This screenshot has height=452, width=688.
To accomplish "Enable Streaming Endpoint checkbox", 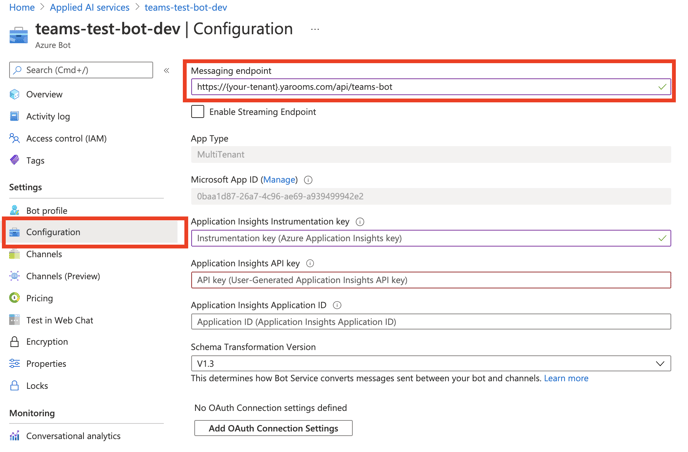I will (197, 111).
